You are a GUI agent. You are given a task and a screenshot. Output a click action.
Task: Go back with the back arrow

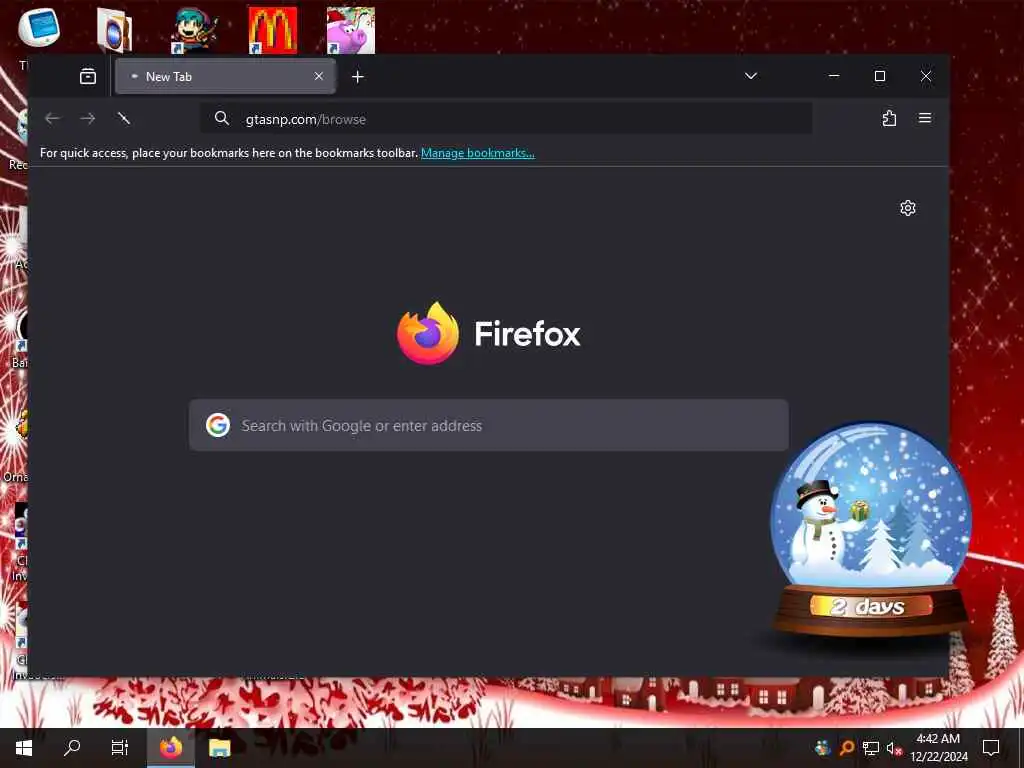click(x=52, y=118)
